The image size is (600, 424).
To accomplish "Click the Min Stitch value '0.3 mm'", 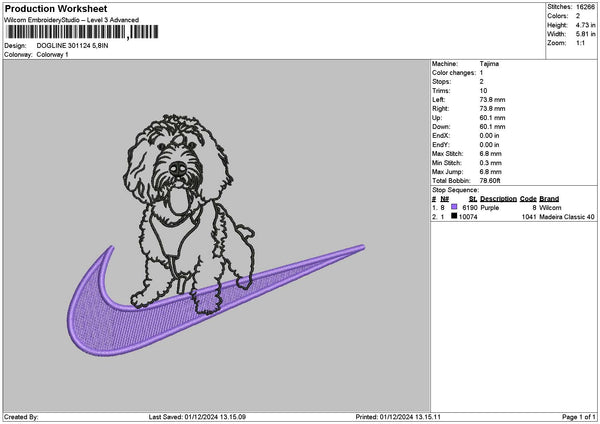I will 491,163.
